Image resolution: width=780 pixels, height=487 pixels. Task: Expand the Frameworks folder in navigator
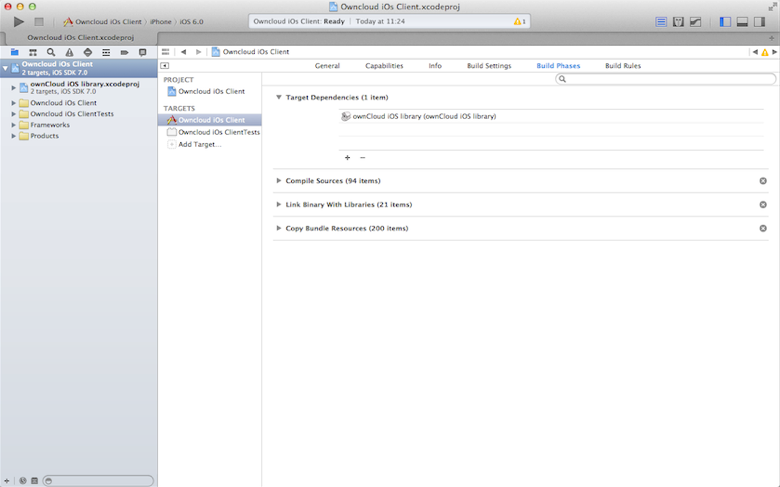(14, 125)
